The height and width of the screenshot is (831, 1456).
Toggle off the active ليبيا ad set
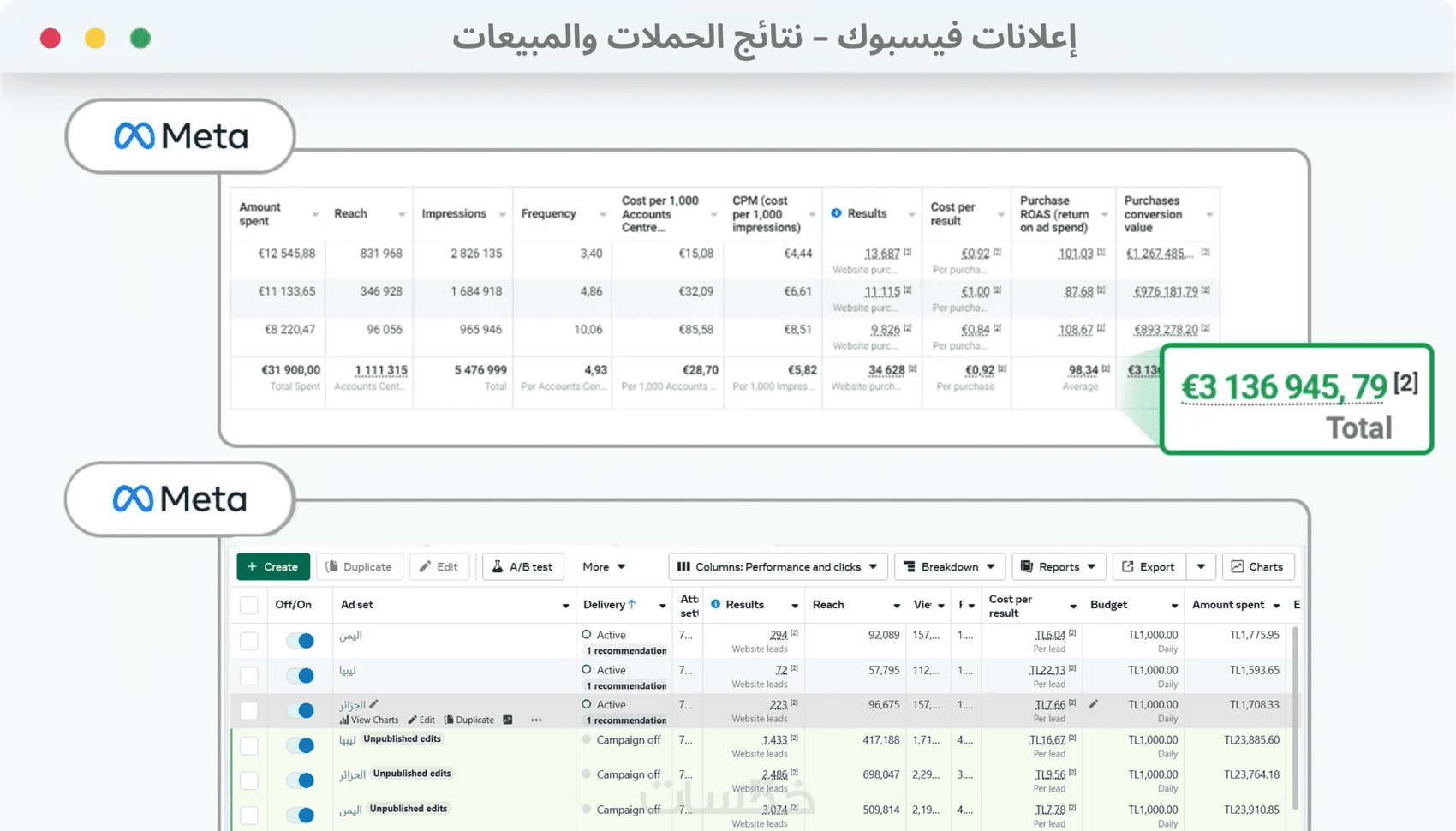point(300,675)
